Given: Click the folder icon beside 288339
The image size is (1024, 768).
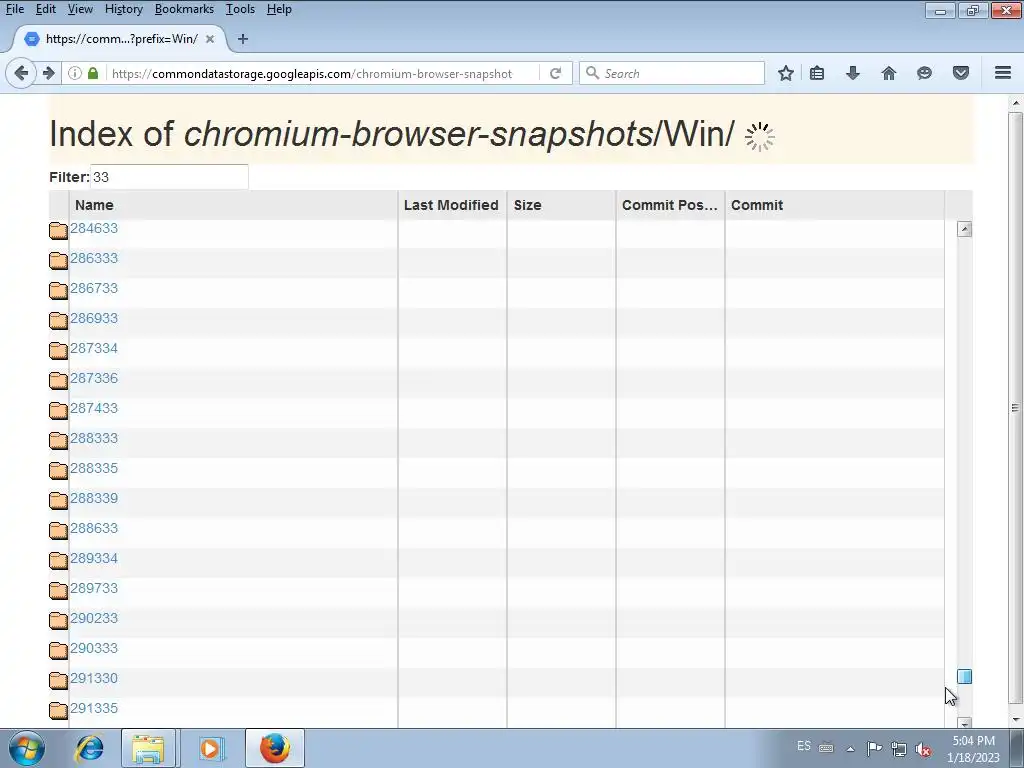Looking at the screenshot, I should coord(58,500).
